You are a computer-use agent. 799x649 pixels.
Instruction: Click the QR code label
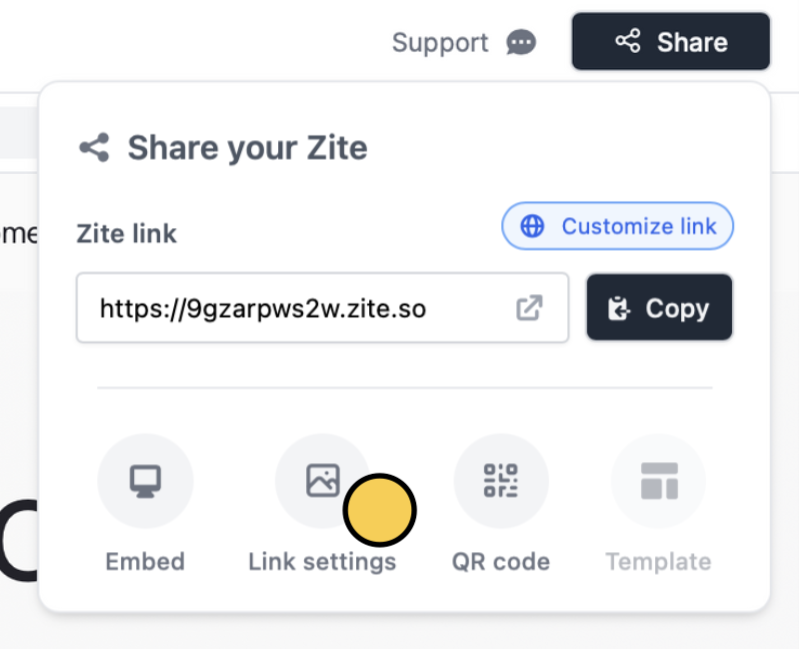click(x=501, y=562)
